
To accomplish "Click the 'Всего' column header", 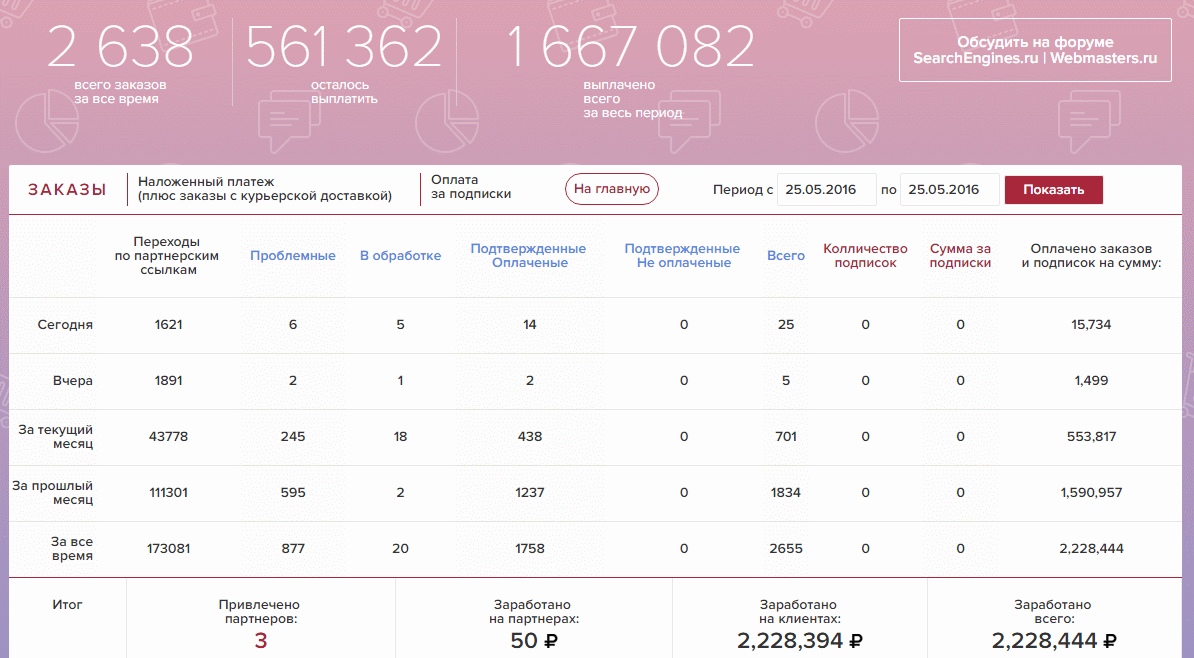I will 786,255.
